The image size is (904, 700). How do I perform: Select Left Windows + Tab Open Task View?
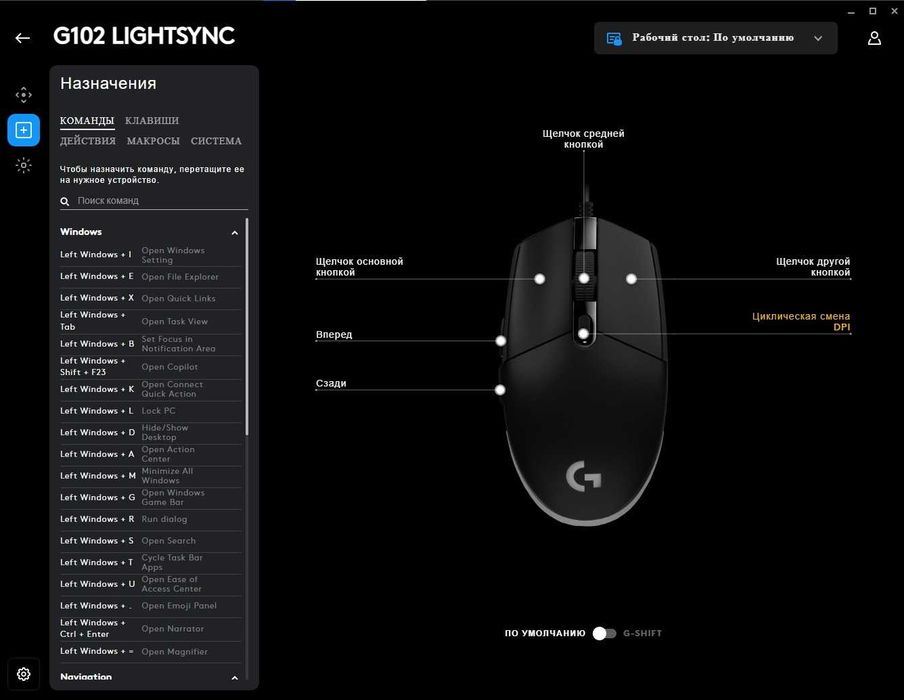pos(151,321)
